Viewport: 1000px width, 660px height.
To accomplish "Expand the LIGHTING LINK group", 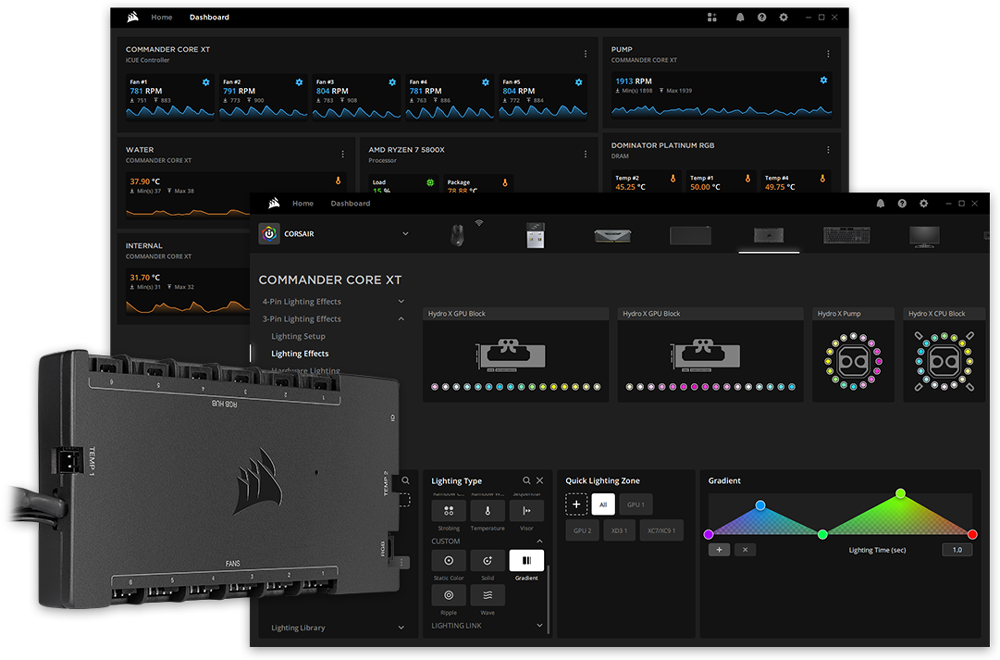I will tap(540, 626).
